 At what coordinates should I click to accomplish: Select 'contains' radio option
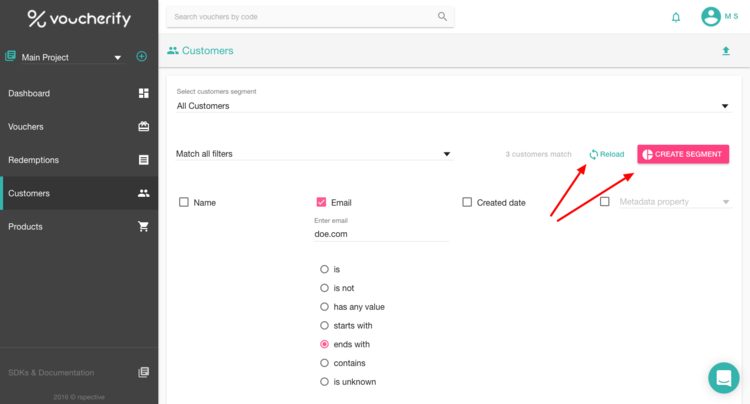[324, 363]
